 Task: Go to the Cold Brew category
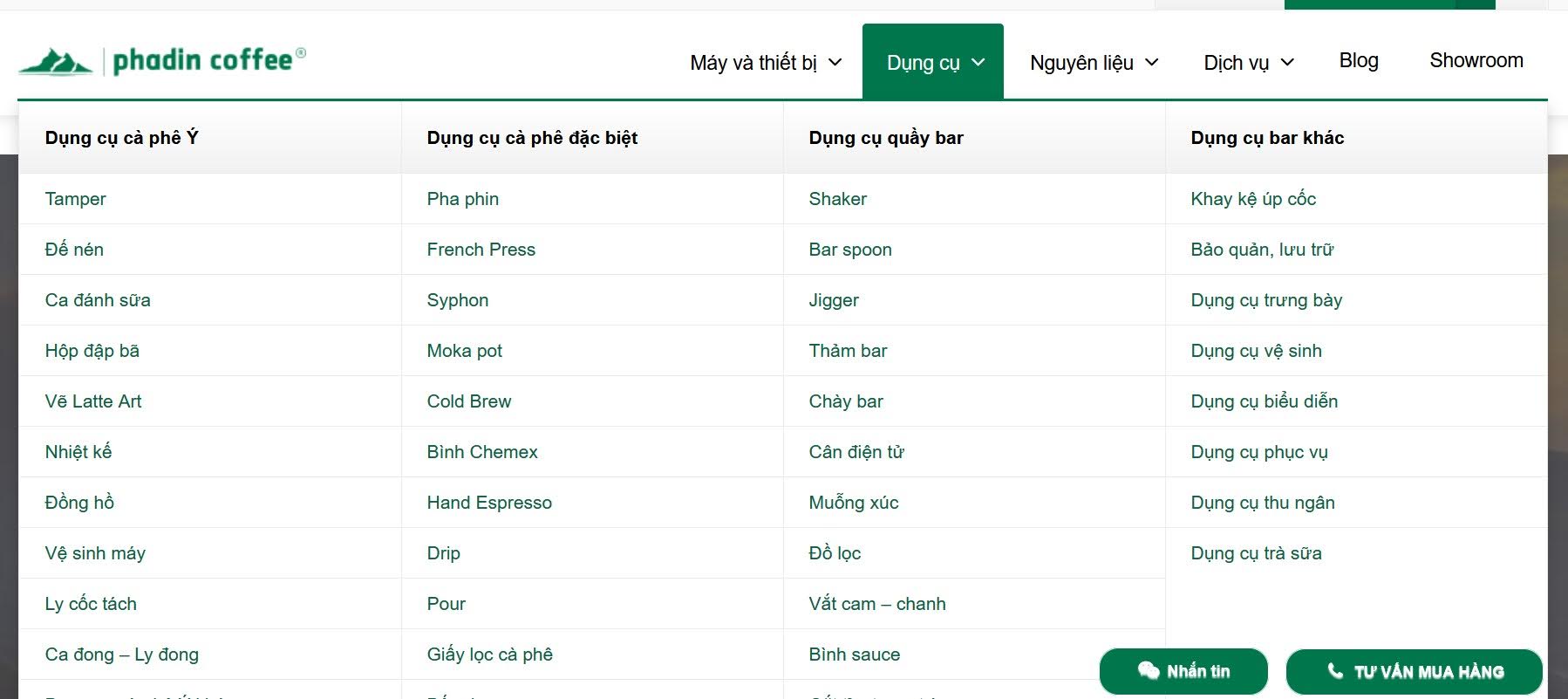coord(469,401)
